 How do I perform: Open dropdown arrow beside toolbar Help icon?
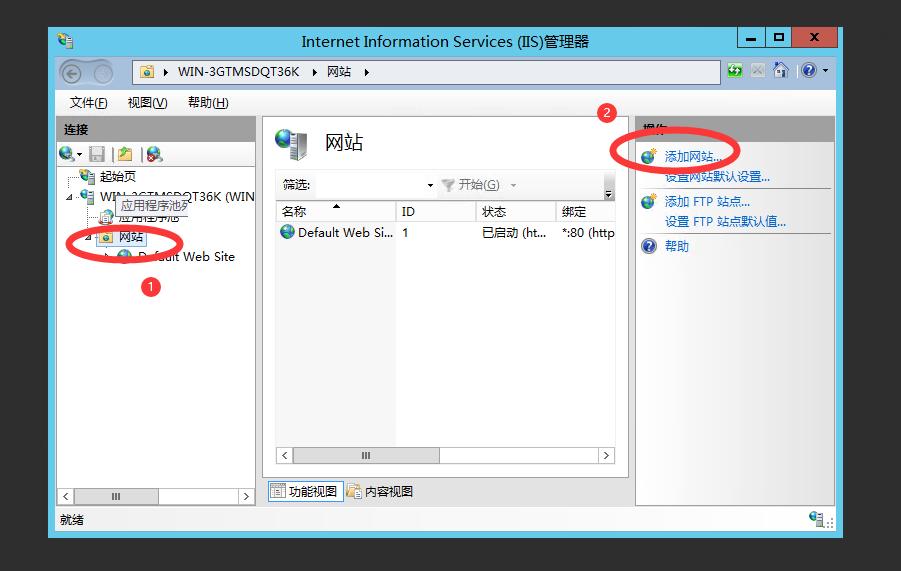click(x=826, y=71)
